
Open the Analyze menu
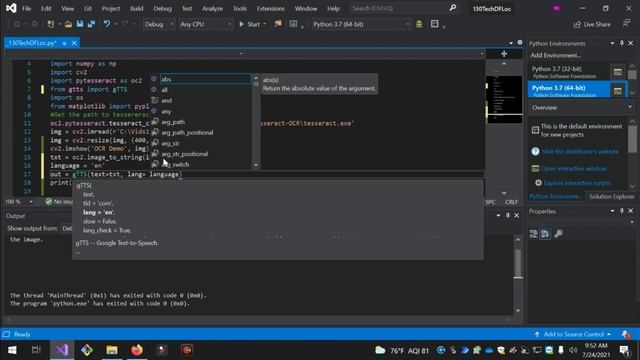point(212,9)
